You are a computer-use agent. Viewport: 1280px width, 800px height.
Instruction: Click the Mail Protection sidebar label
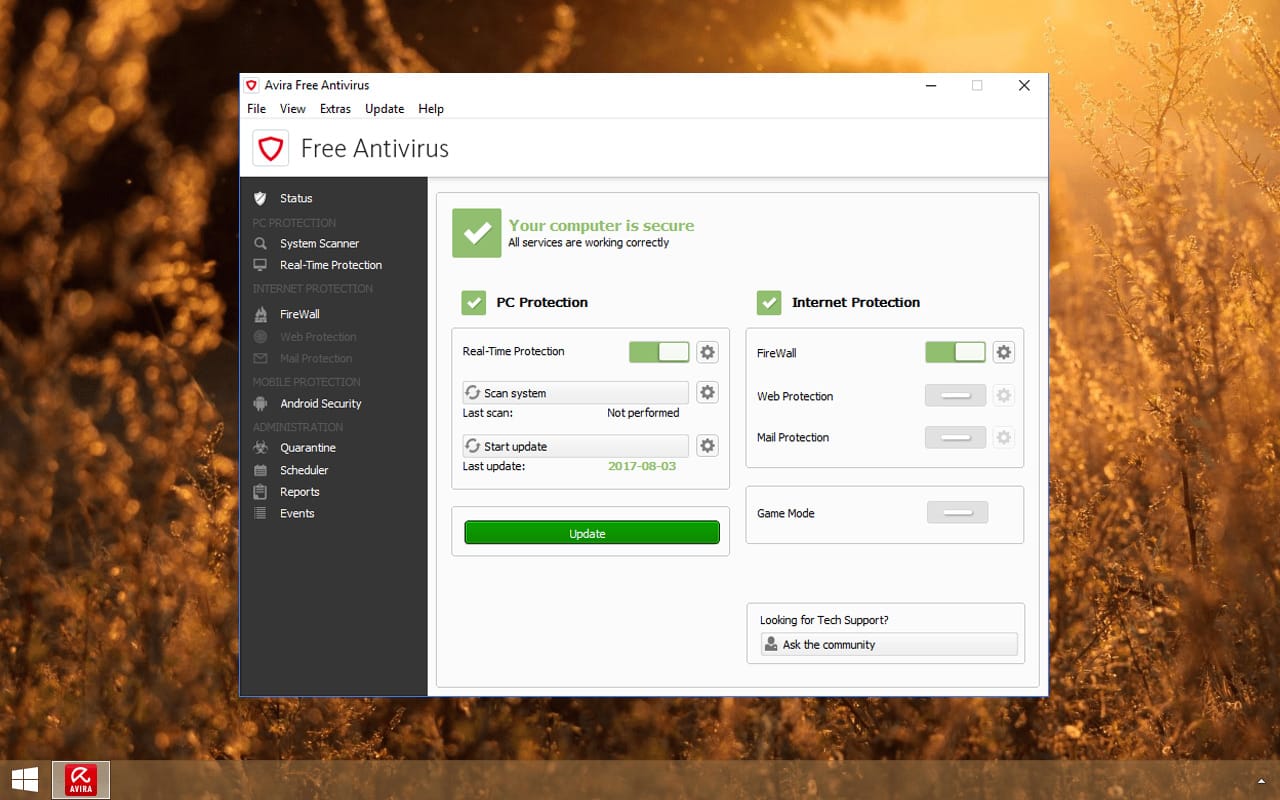(316, 358)
